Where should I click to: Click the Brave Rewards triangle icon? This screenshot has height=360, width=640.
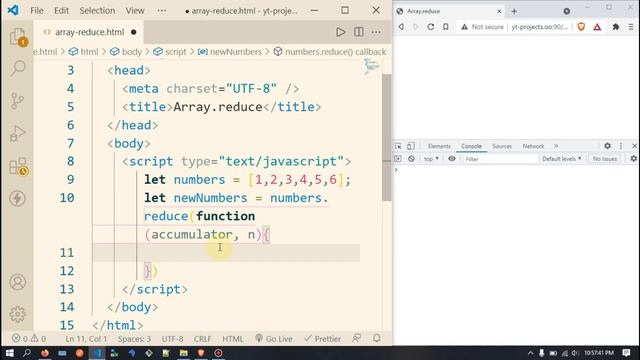pos(597,27)
